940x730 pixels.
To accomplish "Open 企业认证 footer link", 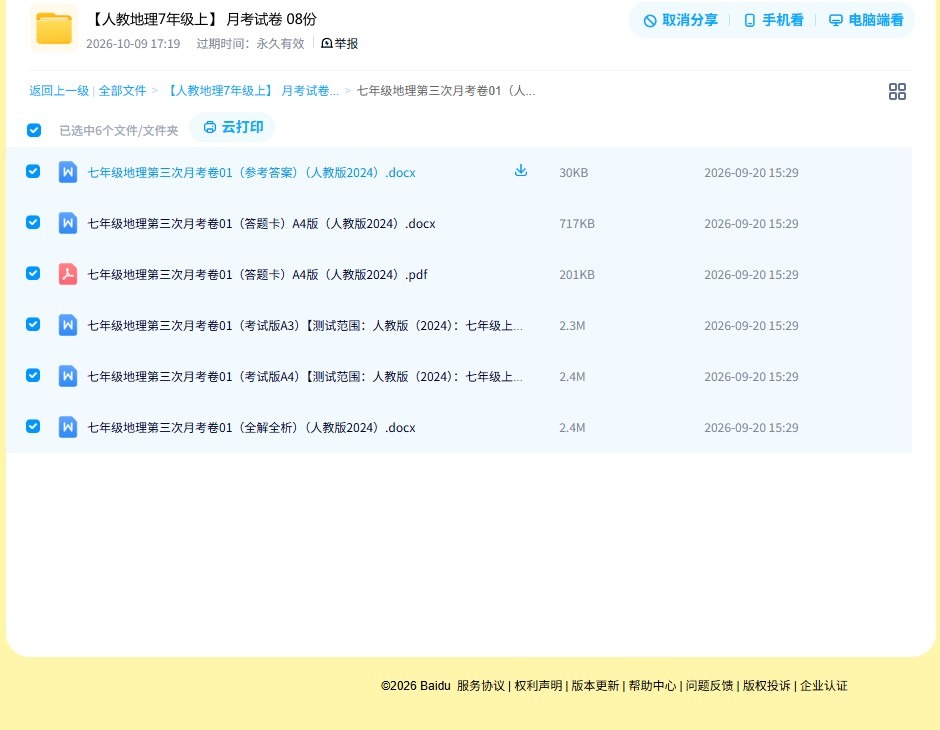I will point(824,686).
